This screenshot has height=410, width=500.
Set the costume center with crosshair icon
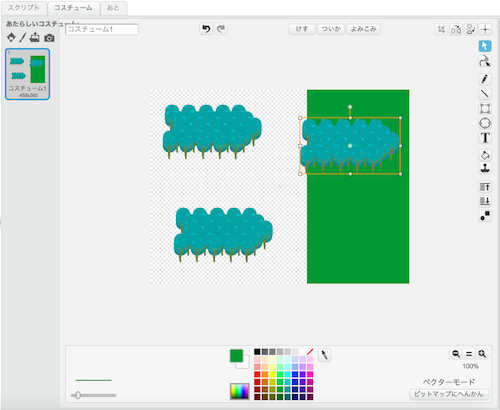coord(485,30)
